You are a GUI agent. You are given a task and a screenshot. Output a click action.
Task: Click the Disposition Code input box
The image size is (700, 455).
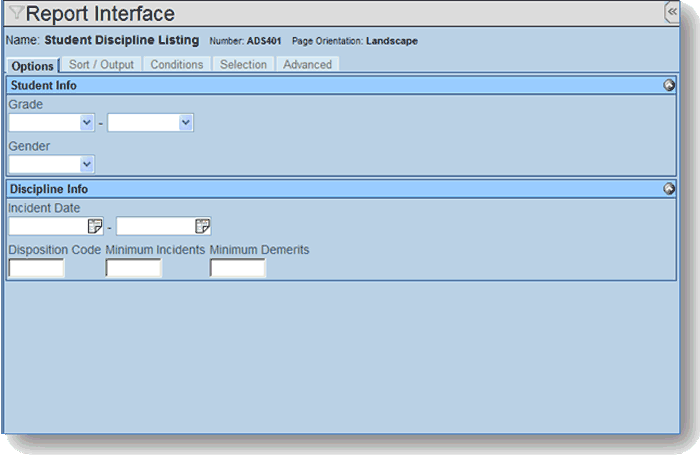coord(37,268)
